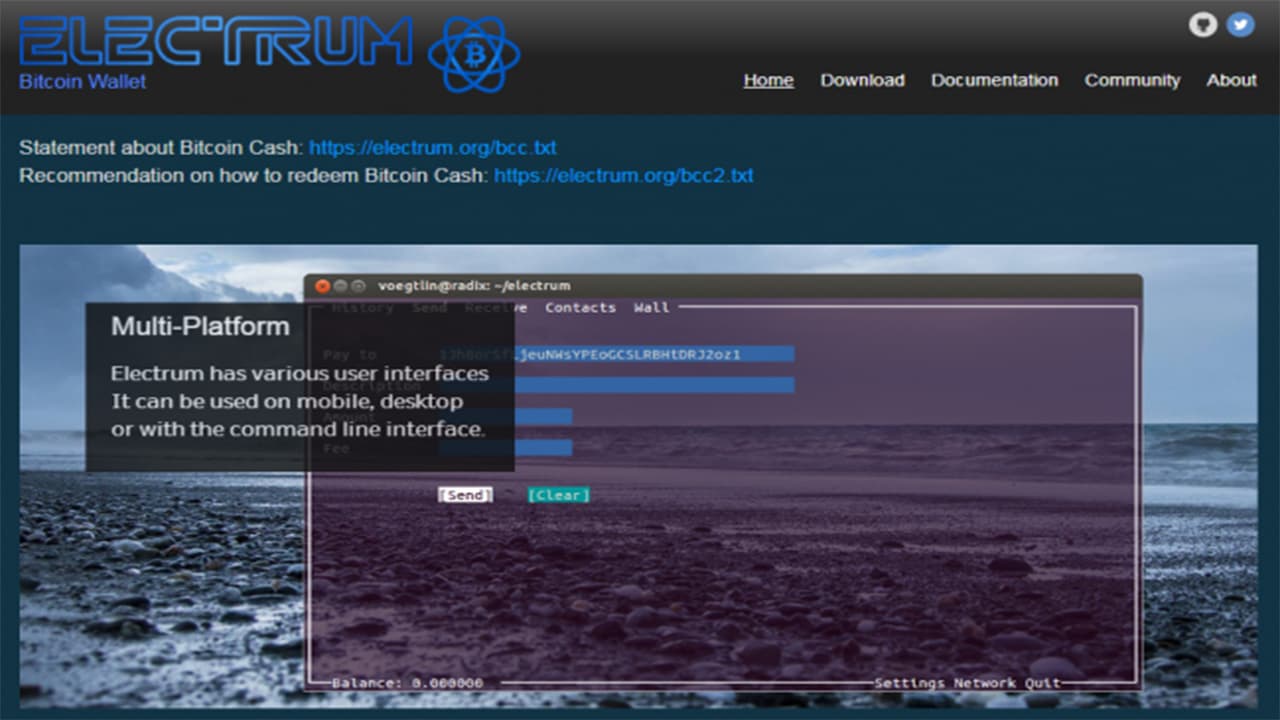The image size is (1280, 720).
Task: Select the Send tab in terminal
Action: 429,308
